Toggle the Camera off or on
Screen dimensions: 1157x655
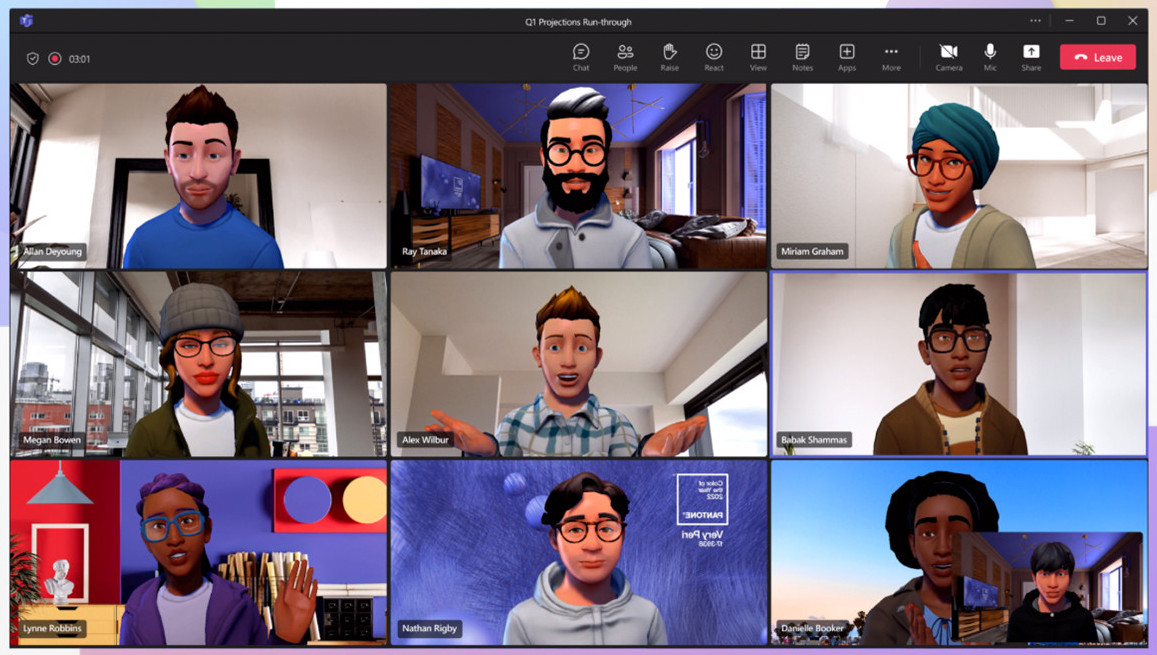click(948, 57)
